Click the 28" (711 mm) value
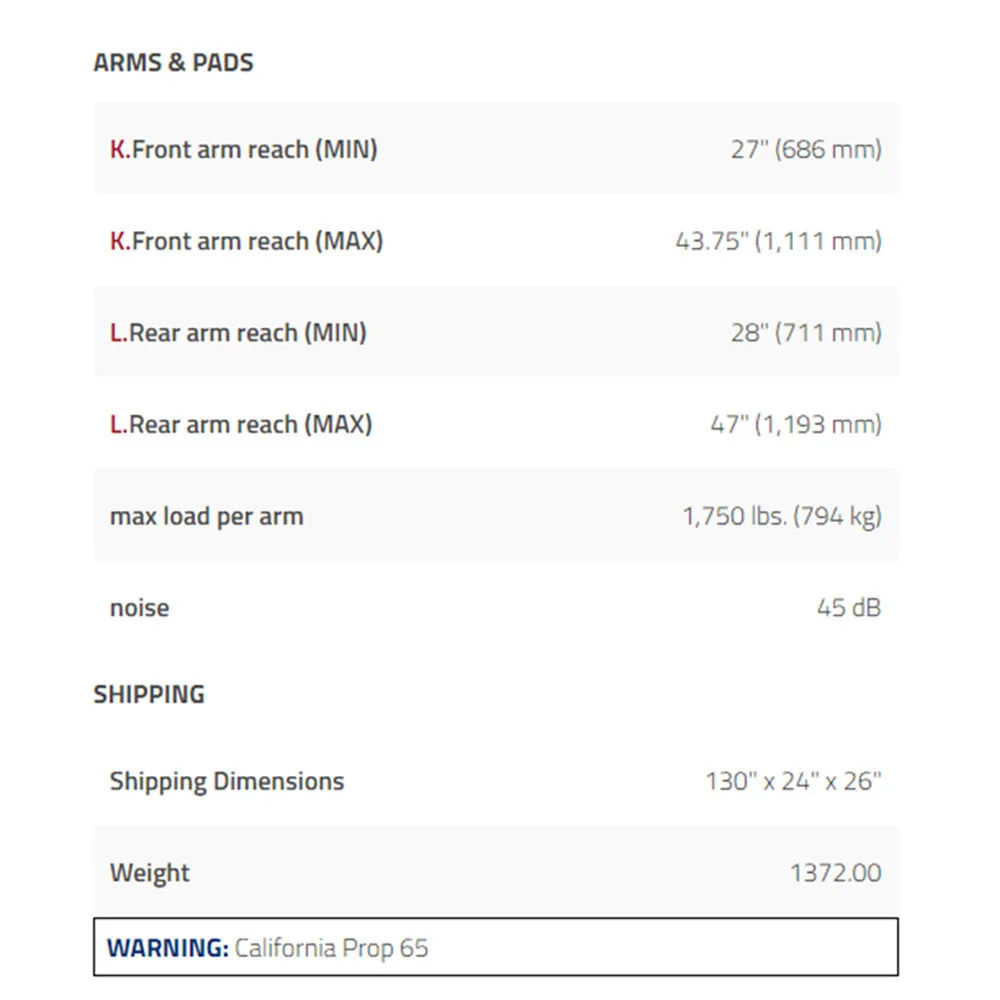Screen dimensions: 1000x1000 coord(806,333)
